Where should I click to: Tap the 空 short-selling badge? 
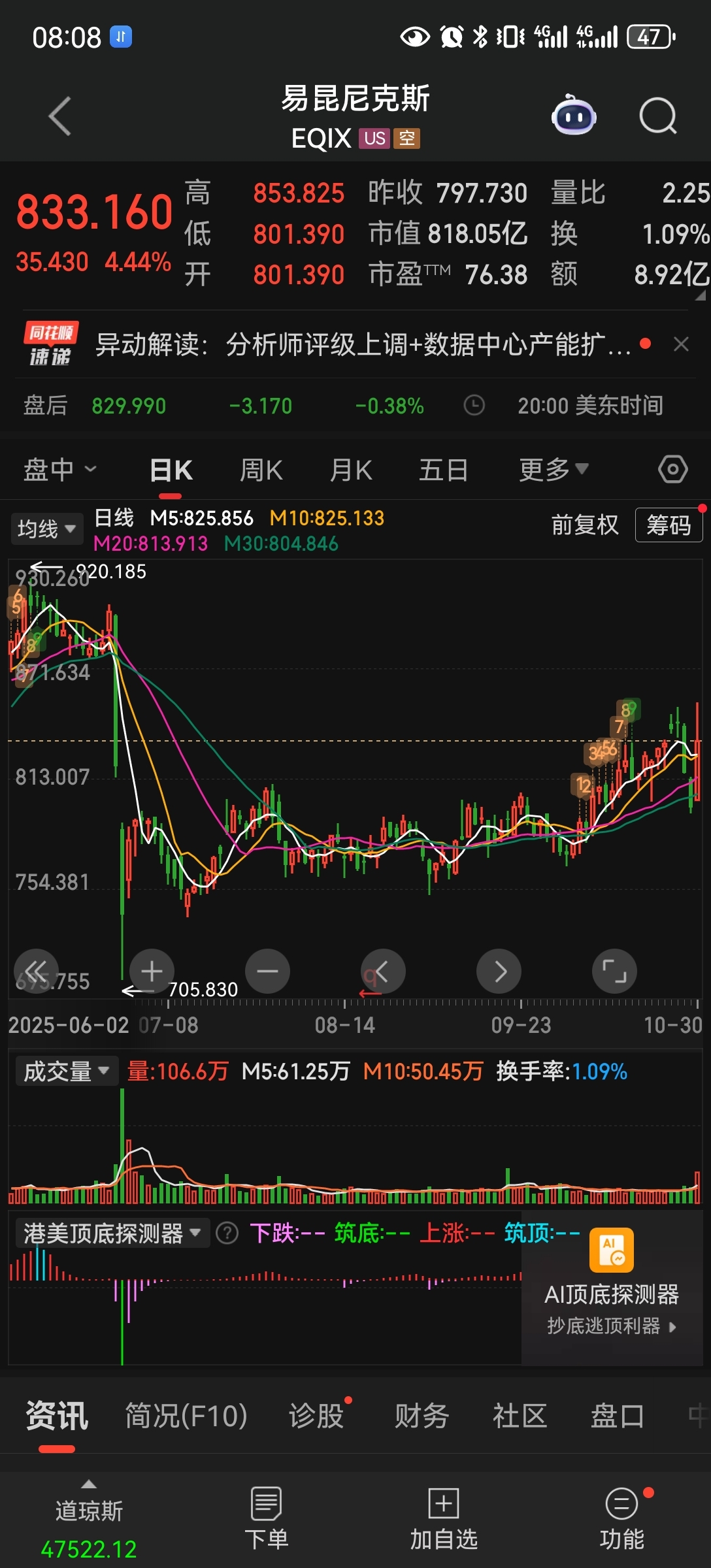(406, 138)
